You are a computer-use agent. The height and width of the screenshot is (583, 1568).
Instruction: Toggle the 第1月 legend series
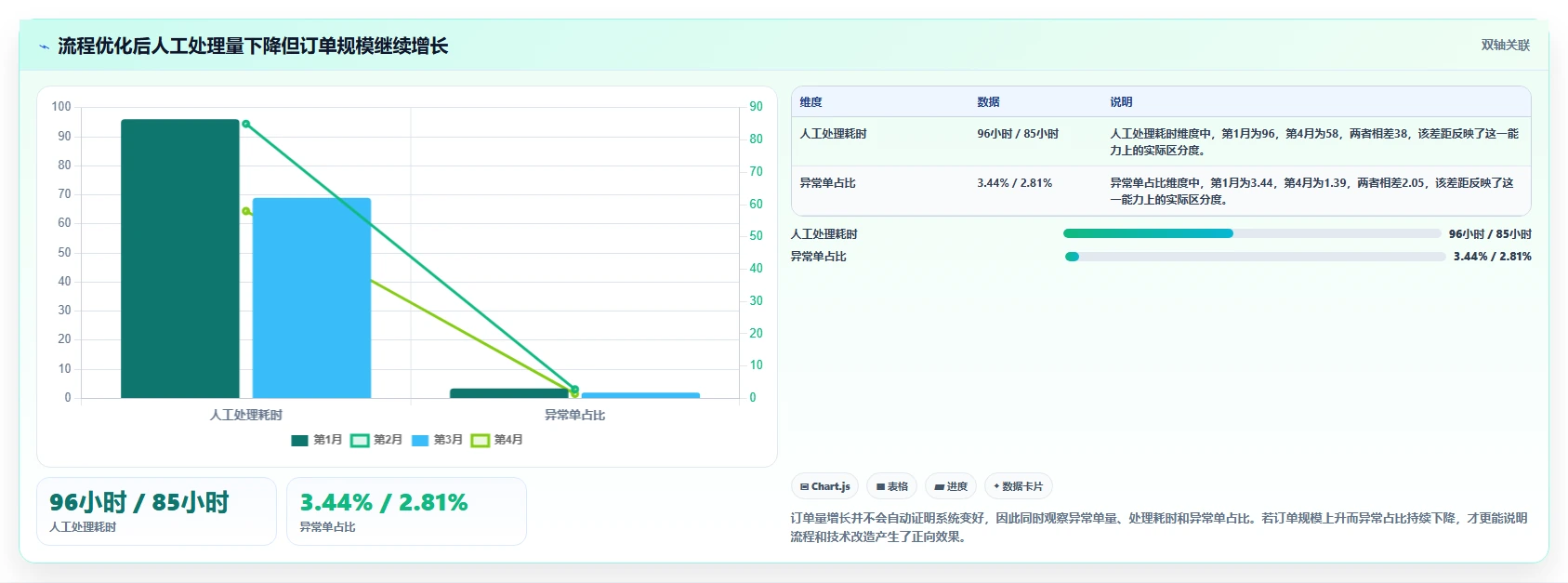(x=317, y=440)
